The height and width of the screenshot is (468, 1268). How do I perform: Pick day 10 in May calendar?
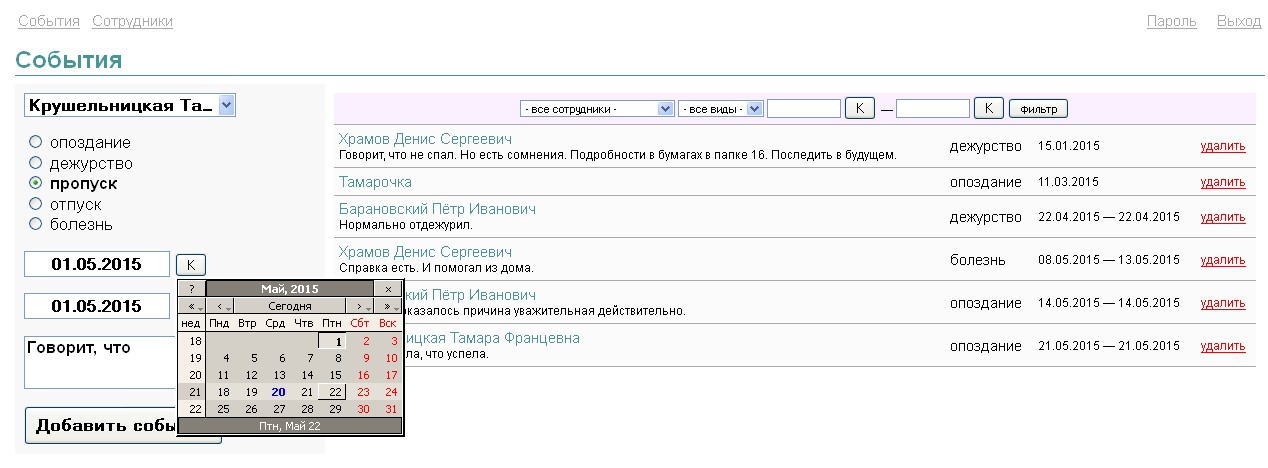(388, 358)
